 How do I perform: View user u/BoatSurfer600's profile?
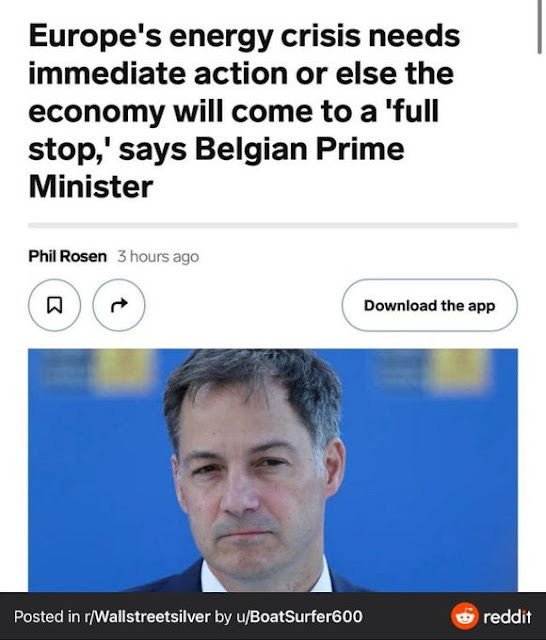coord(300,616)
